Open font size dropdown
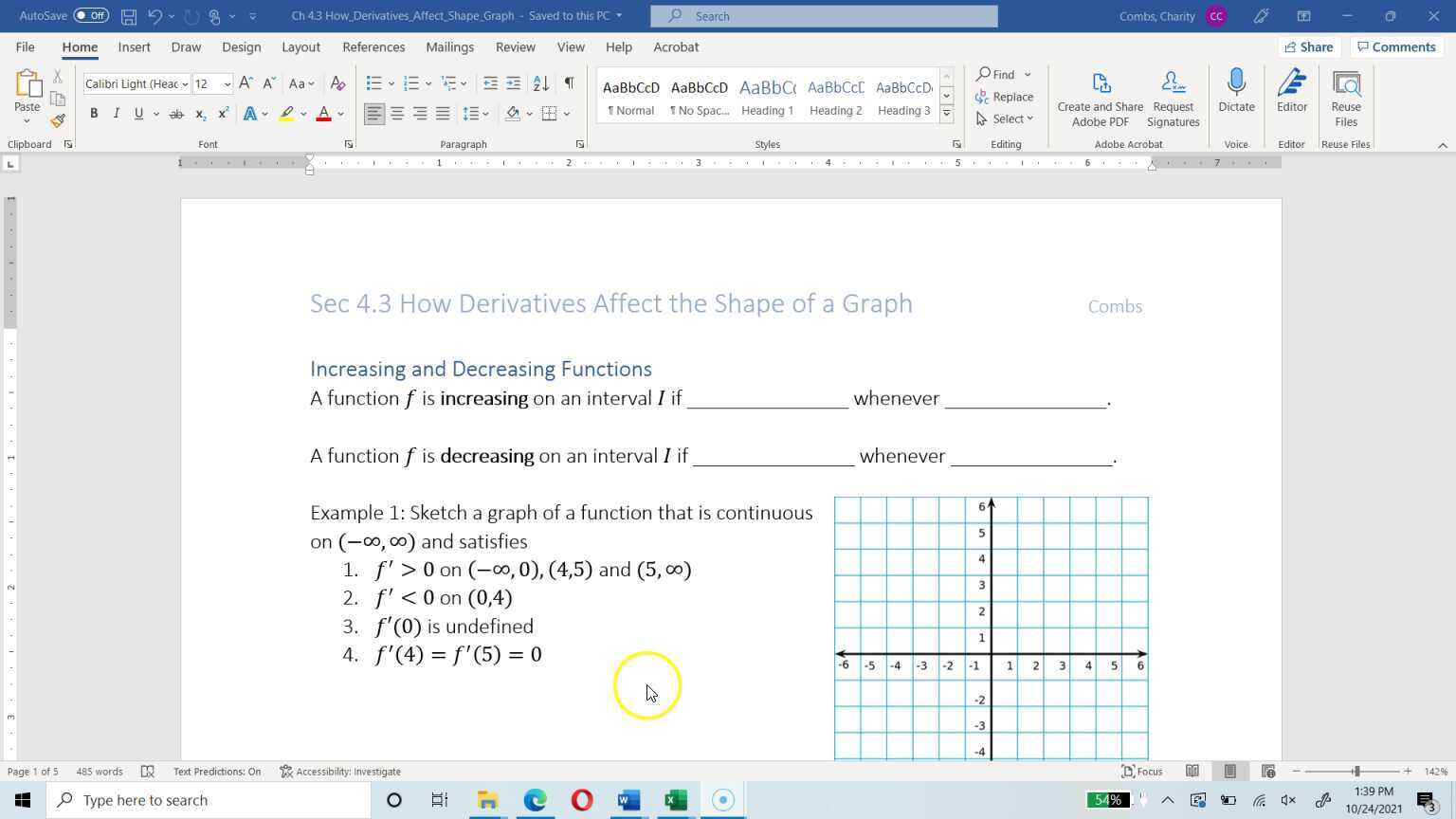This screenshot has height=819, width=1456. (x=227, y=84)
